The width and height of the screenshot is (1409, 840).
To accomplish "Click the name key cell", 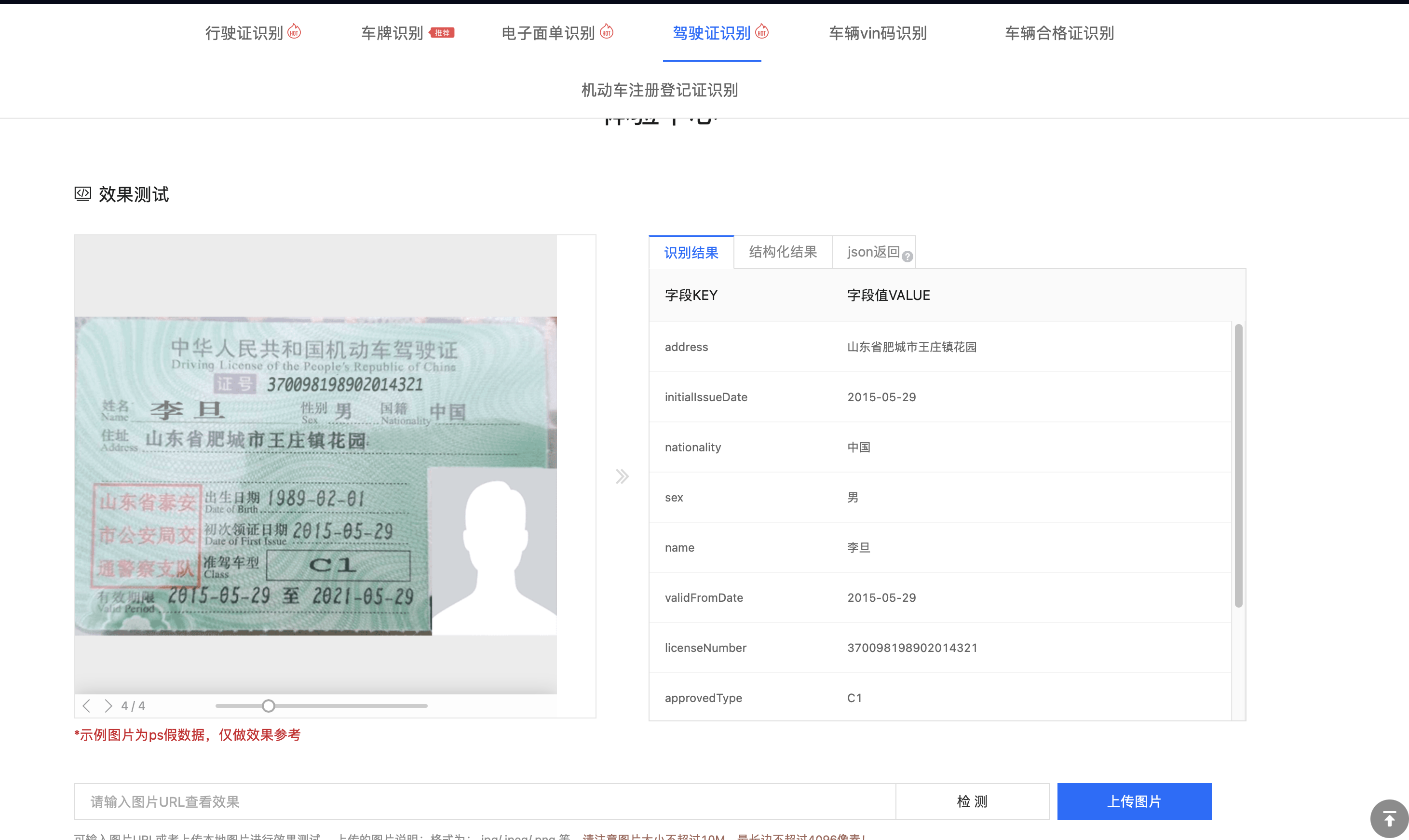I will [679, 548].
